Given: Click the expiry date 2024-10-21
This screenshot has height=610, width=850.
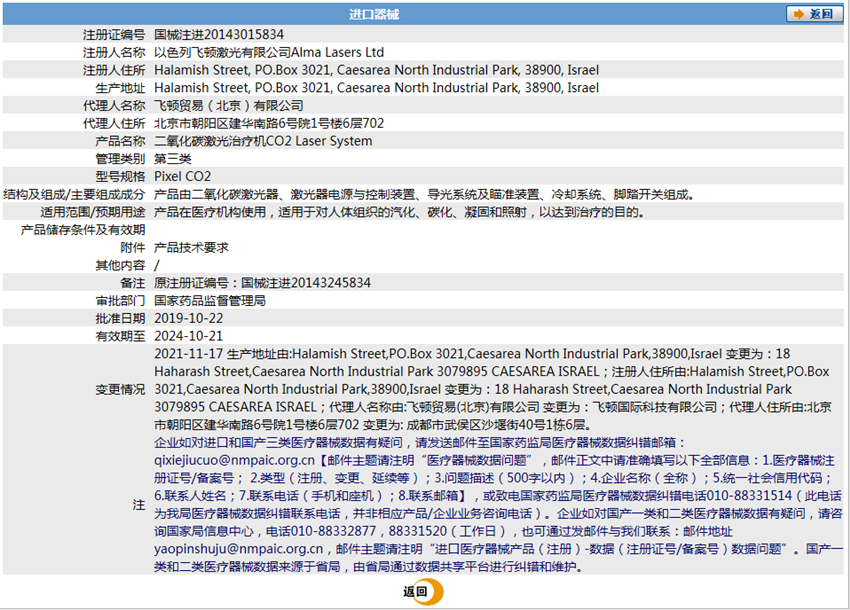Looking at the screenshot, I should (189, 336).
